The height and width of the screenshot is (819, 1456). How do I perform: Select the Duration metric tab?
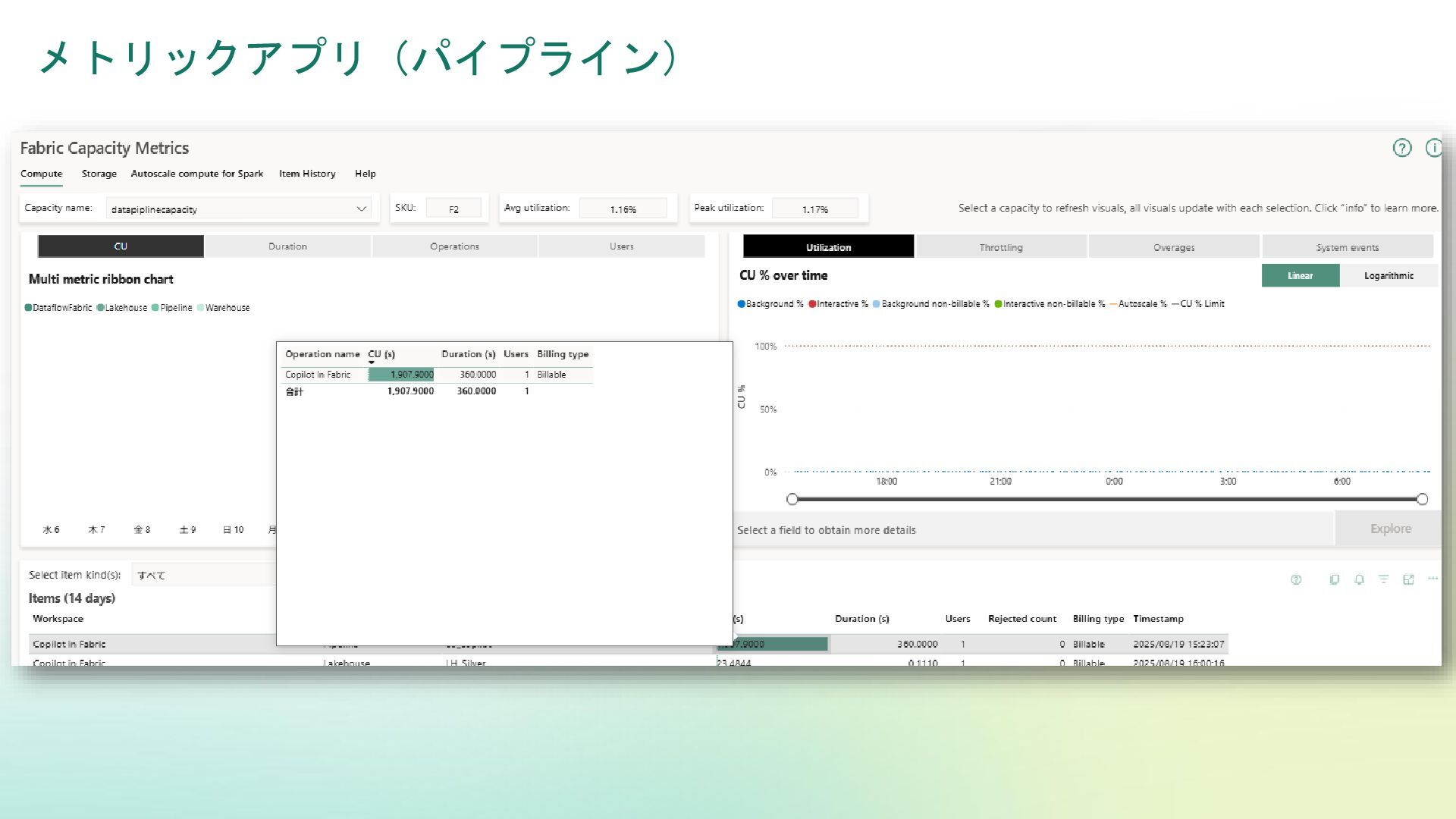click(287, 246)
